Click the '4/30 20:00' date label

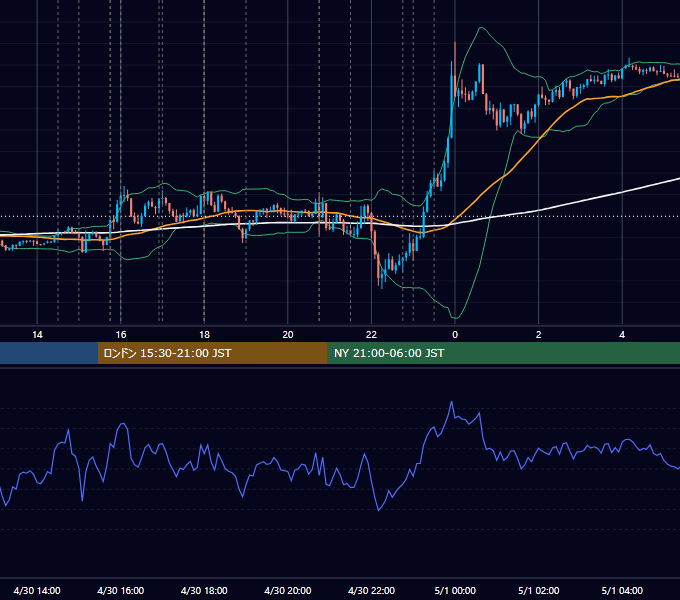coord(288,590)
